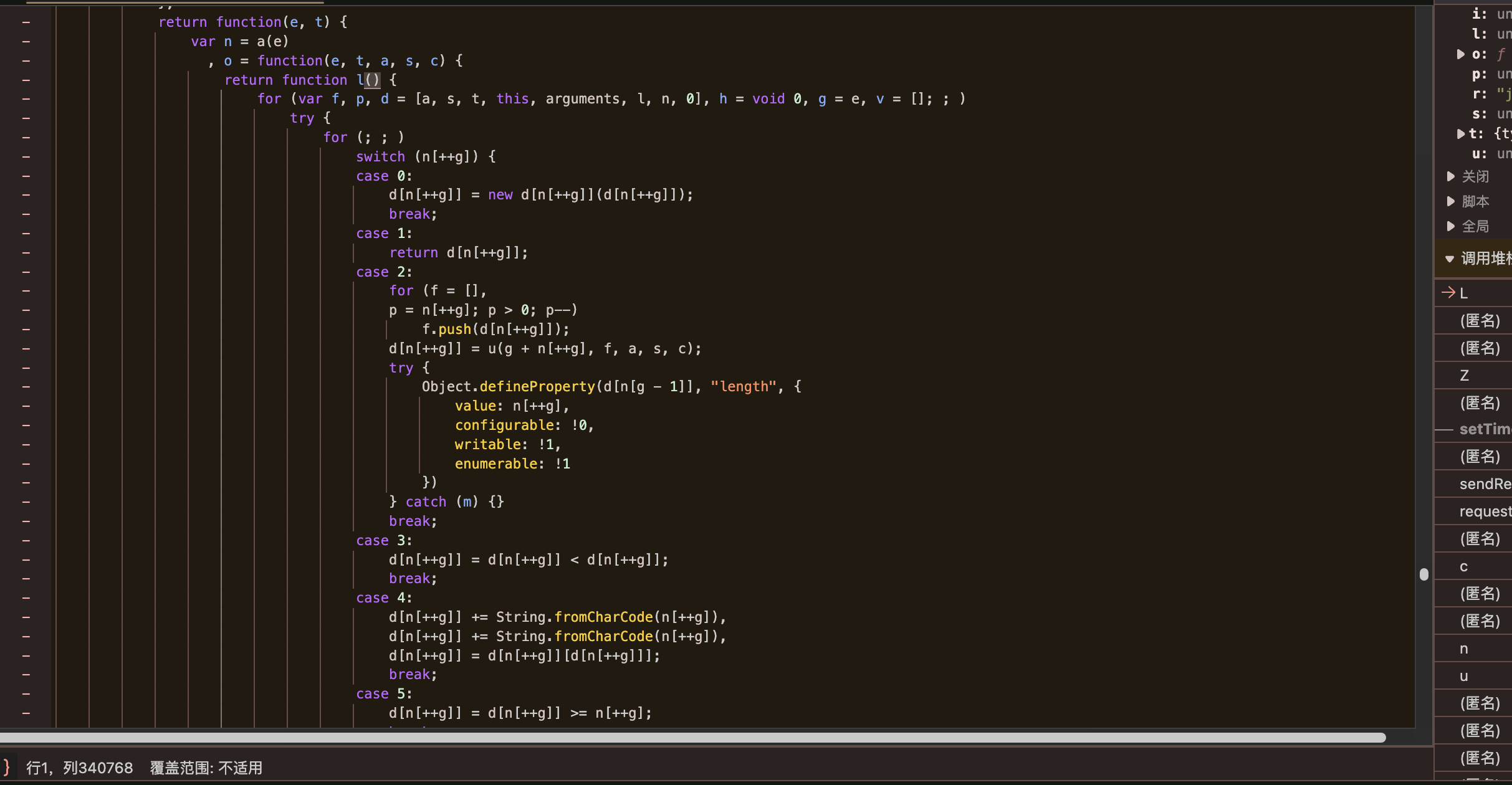Set breakpoint in gutter beside switch (n[++g])
The height and width of the screenshot is (785, 1512).
(26, 156)
